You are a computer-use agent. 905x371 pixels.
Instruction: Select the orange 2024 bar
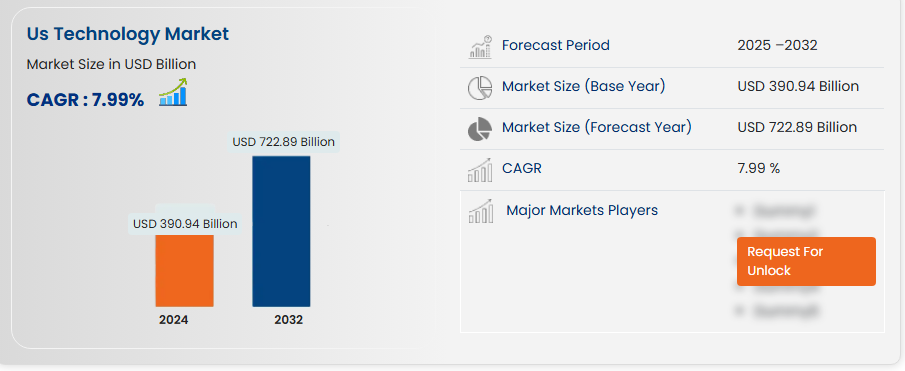[185, 270]
